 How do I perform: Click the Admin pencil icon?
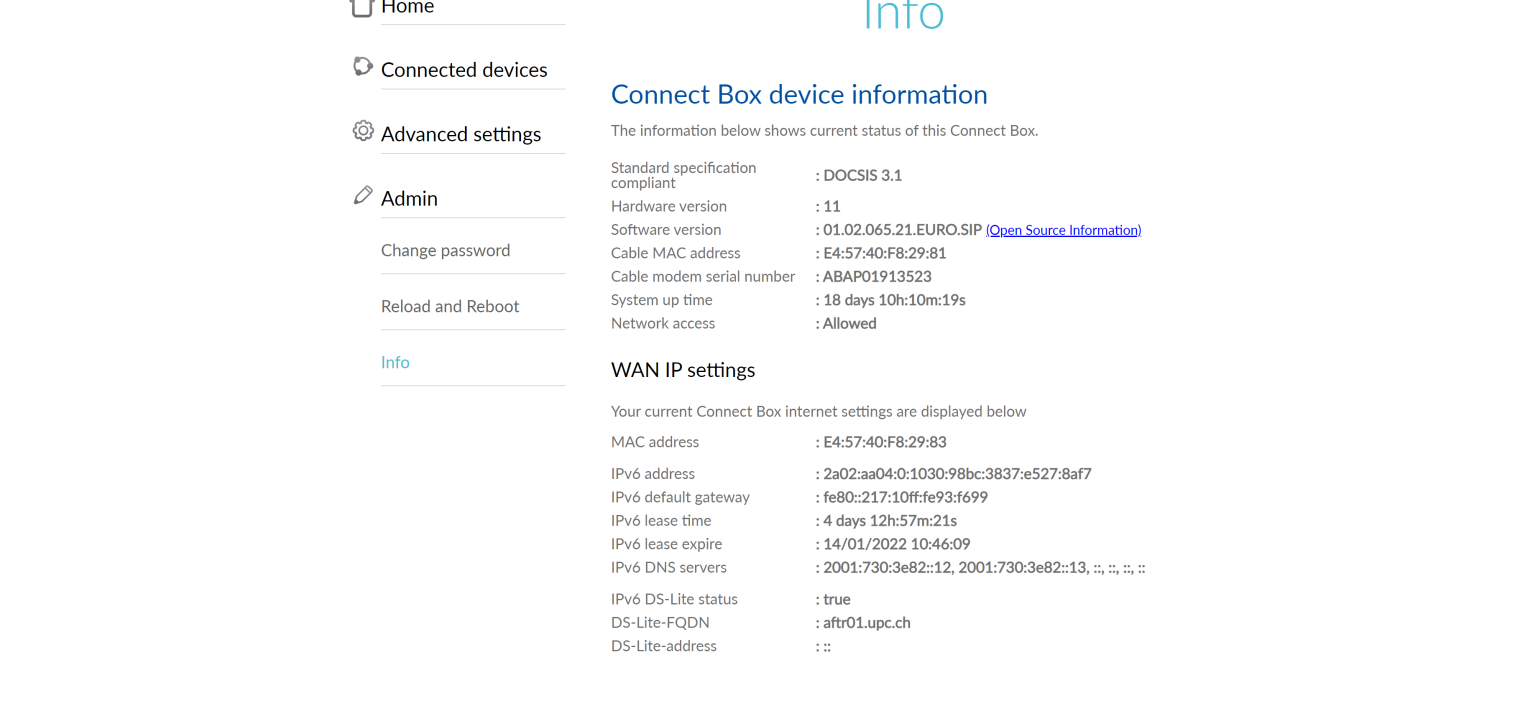pyautogui.click(x=363, y=195)
